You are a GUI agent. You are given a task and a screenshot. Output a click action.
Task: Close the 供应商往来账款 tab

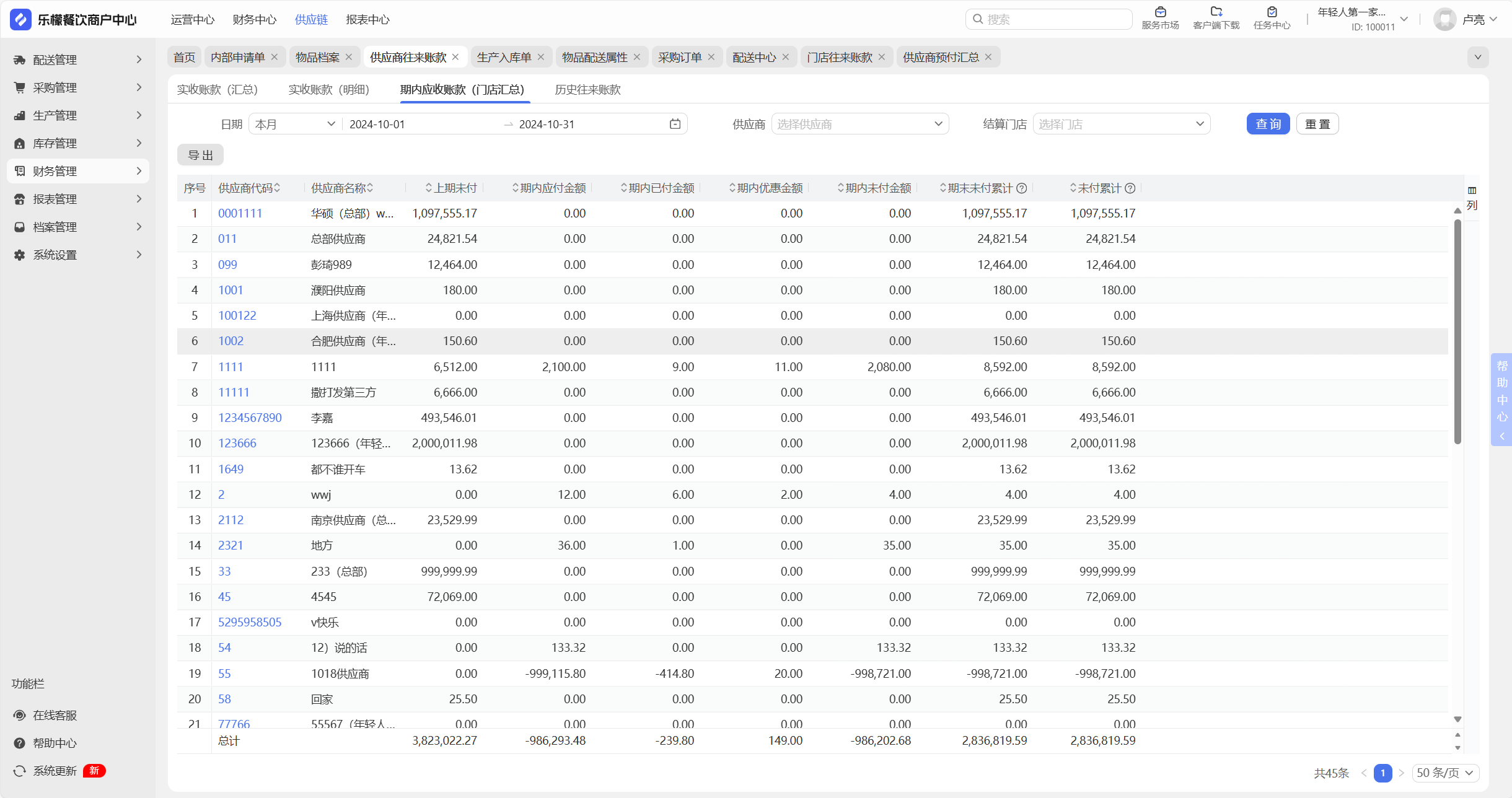[455, 57]
